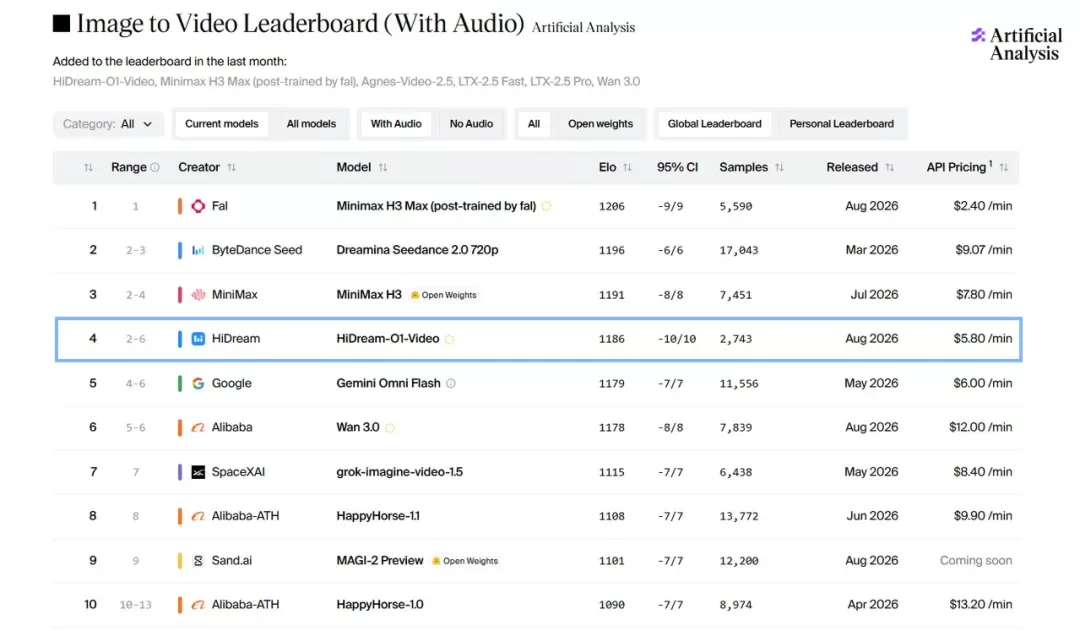Select the All weights filter

[x=534, y=124]
